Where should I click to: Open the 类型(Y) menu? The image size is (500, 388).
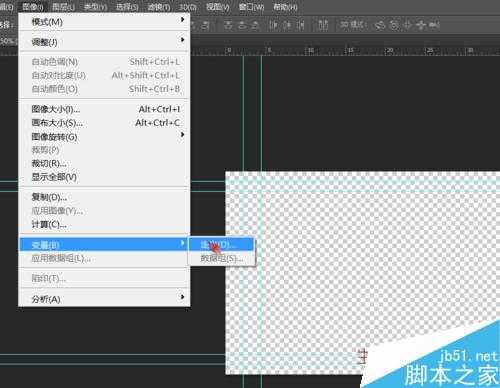(x=95, y=7)
